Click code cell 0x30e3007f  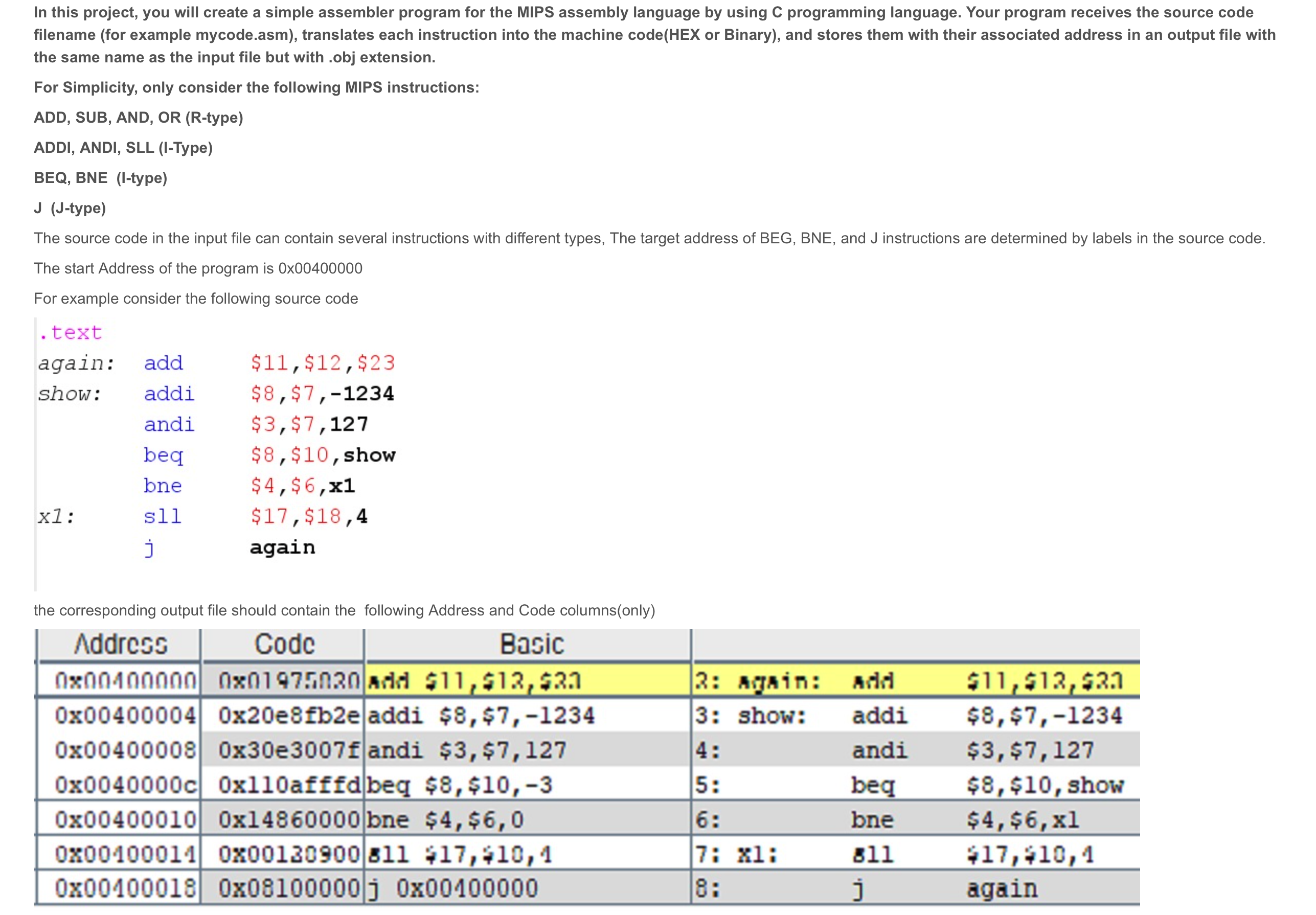pos(288,750)
